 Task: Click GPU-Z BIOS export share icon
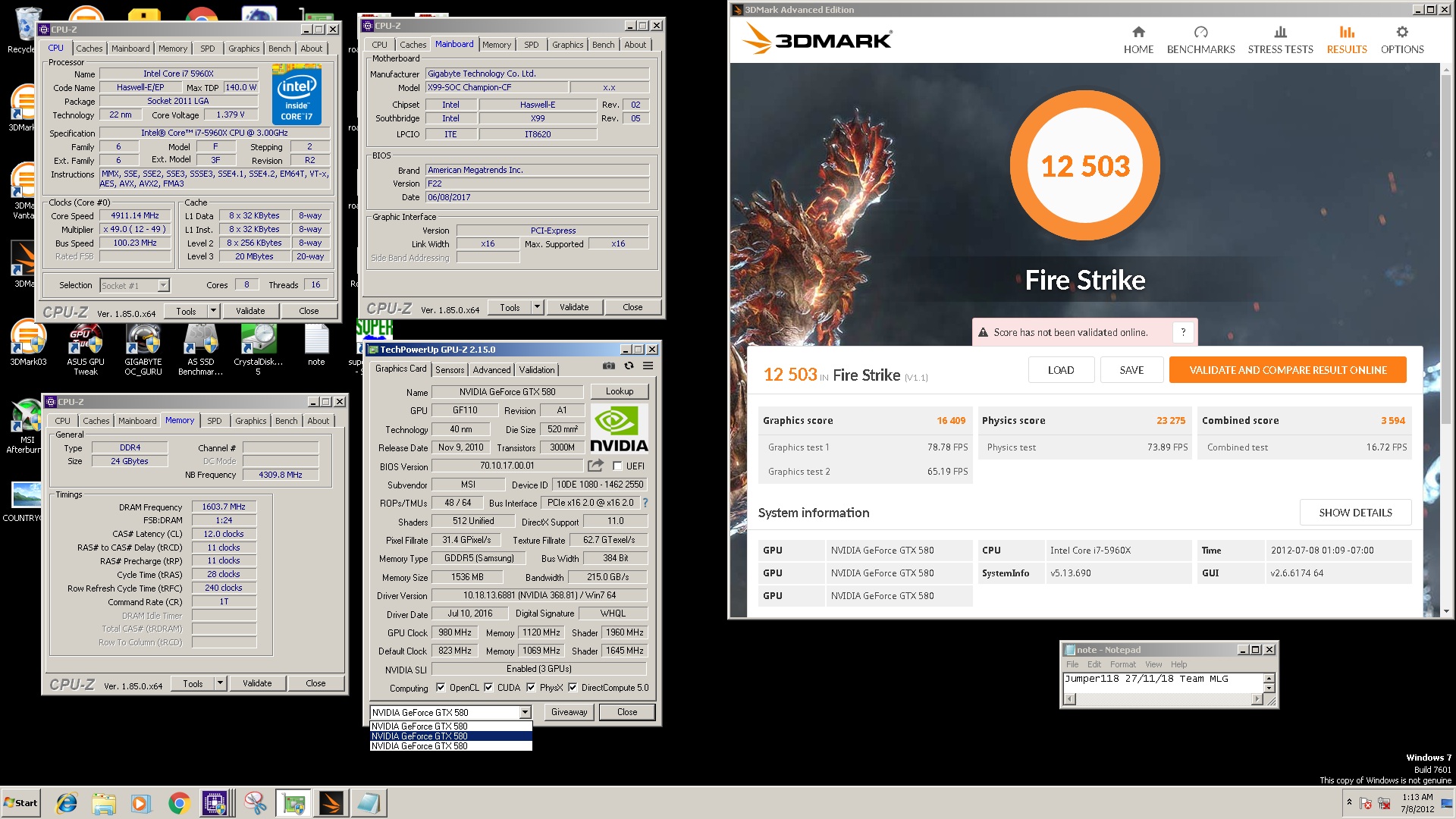click(x=596, y=466)
